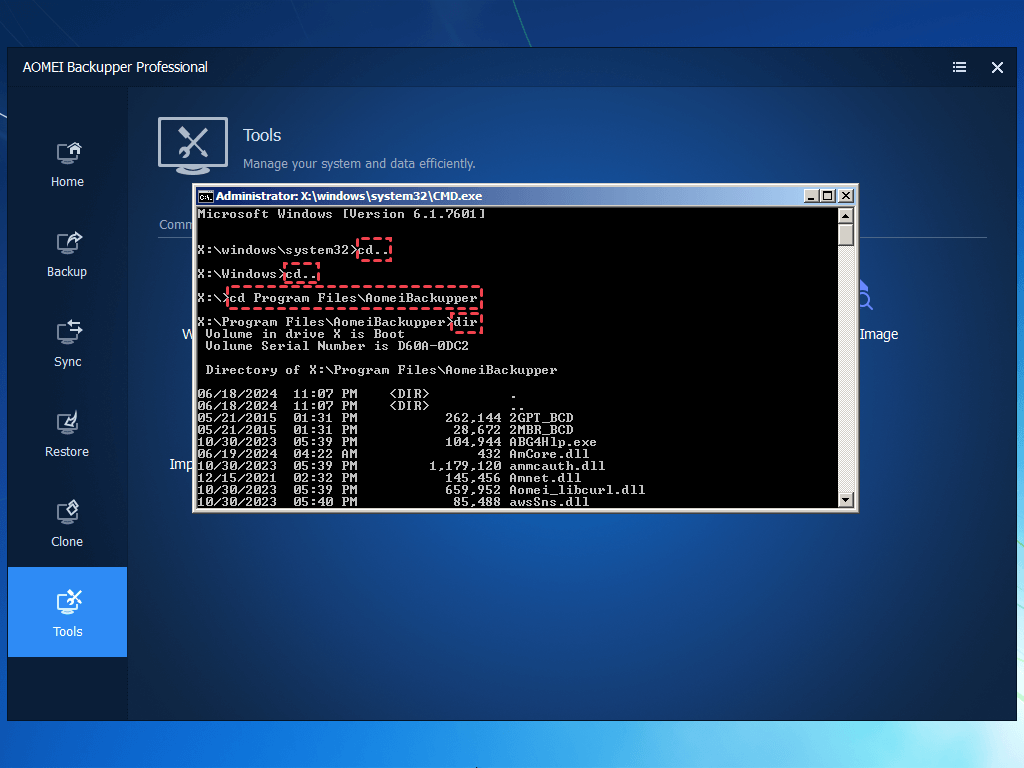Click the AmCore.dll file row

[393, 454]
